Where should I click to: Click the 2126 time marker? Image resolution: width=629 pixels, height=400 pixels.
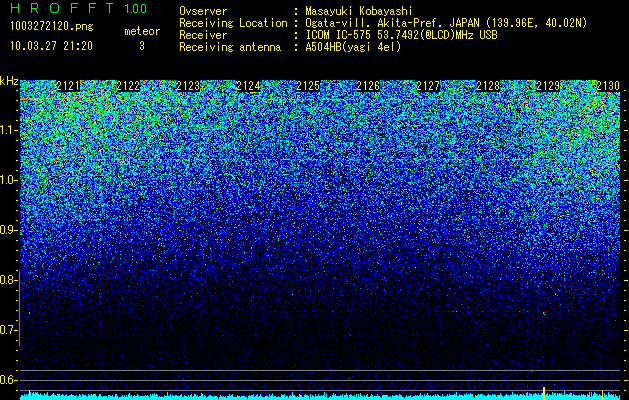368,86
